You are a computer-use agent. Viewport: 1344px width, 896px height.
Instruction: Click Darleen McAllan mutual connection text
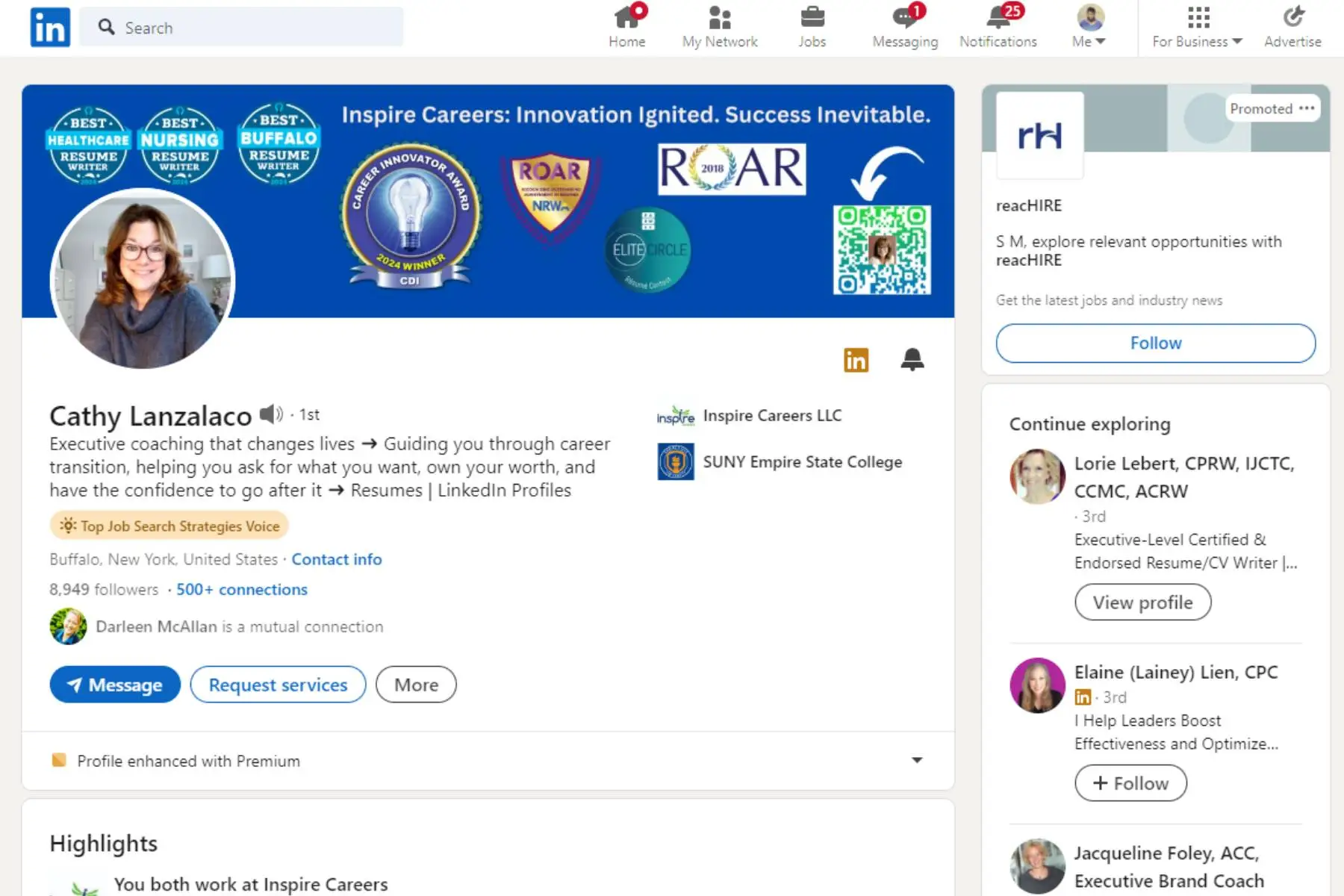[239, 626]
